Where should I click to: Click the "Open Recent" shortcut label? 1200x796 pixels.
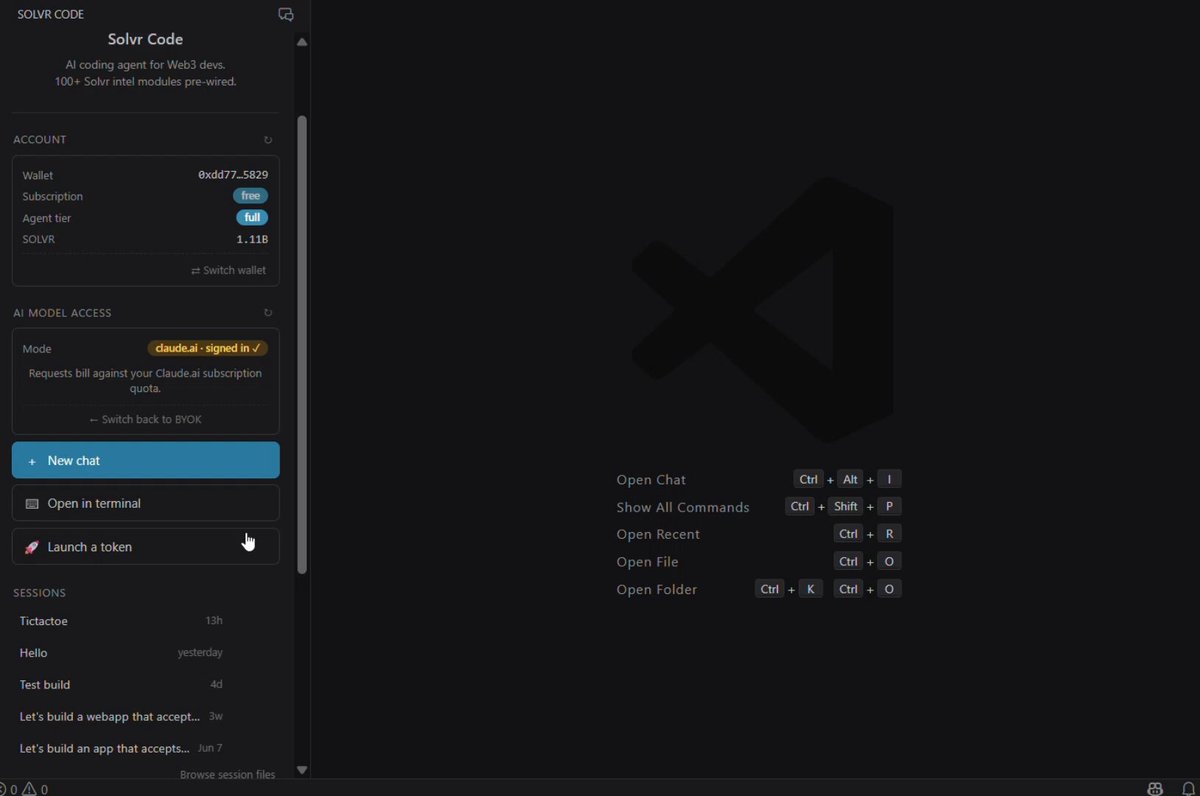point(658,534)
